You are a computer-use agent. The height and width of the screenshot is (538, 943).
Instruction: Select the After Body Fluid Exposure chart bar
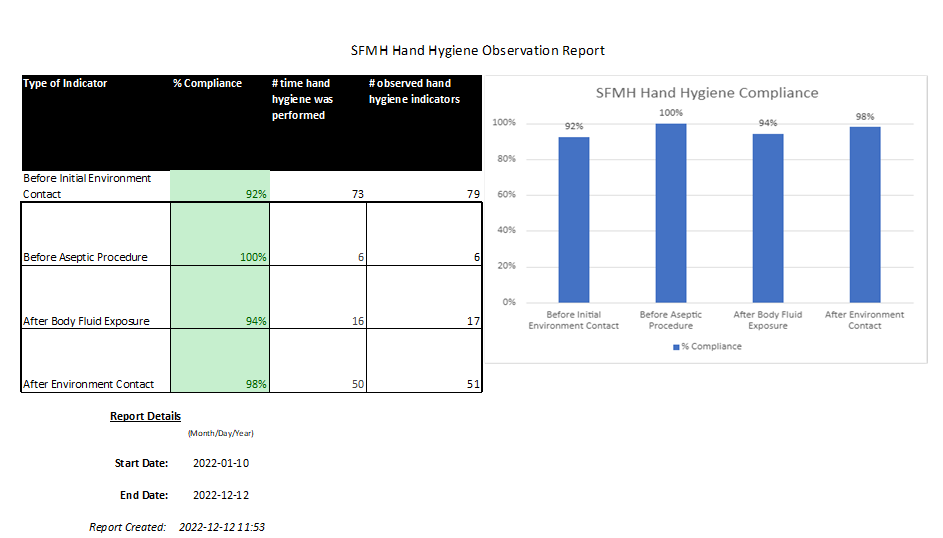click(x=768, y=218)
